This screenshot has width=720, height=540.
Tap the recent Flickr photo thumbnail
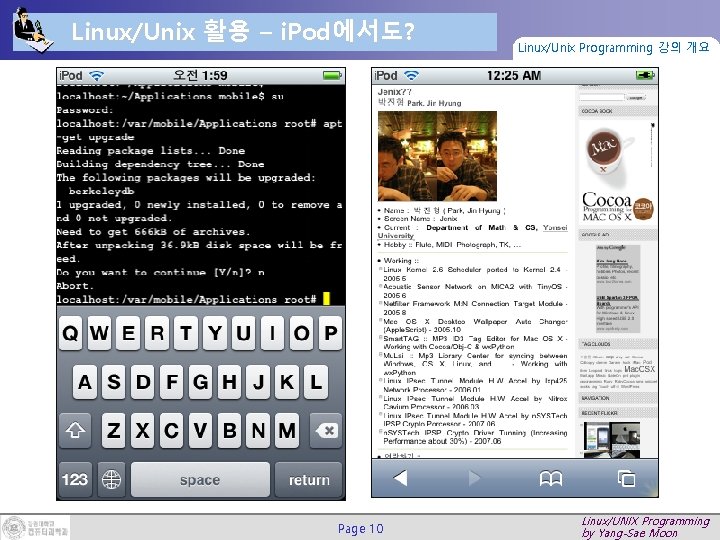point(612,439)
